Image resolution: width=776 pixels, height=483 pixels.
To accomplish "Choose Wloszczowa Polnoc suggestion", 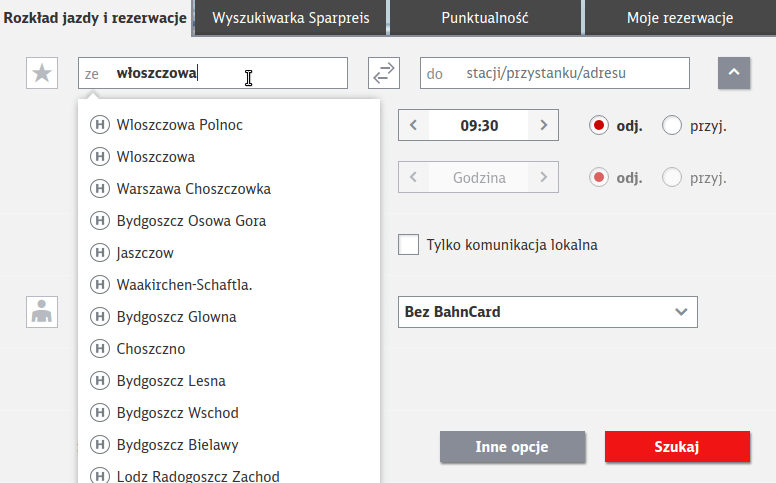I will coord(229,125).
